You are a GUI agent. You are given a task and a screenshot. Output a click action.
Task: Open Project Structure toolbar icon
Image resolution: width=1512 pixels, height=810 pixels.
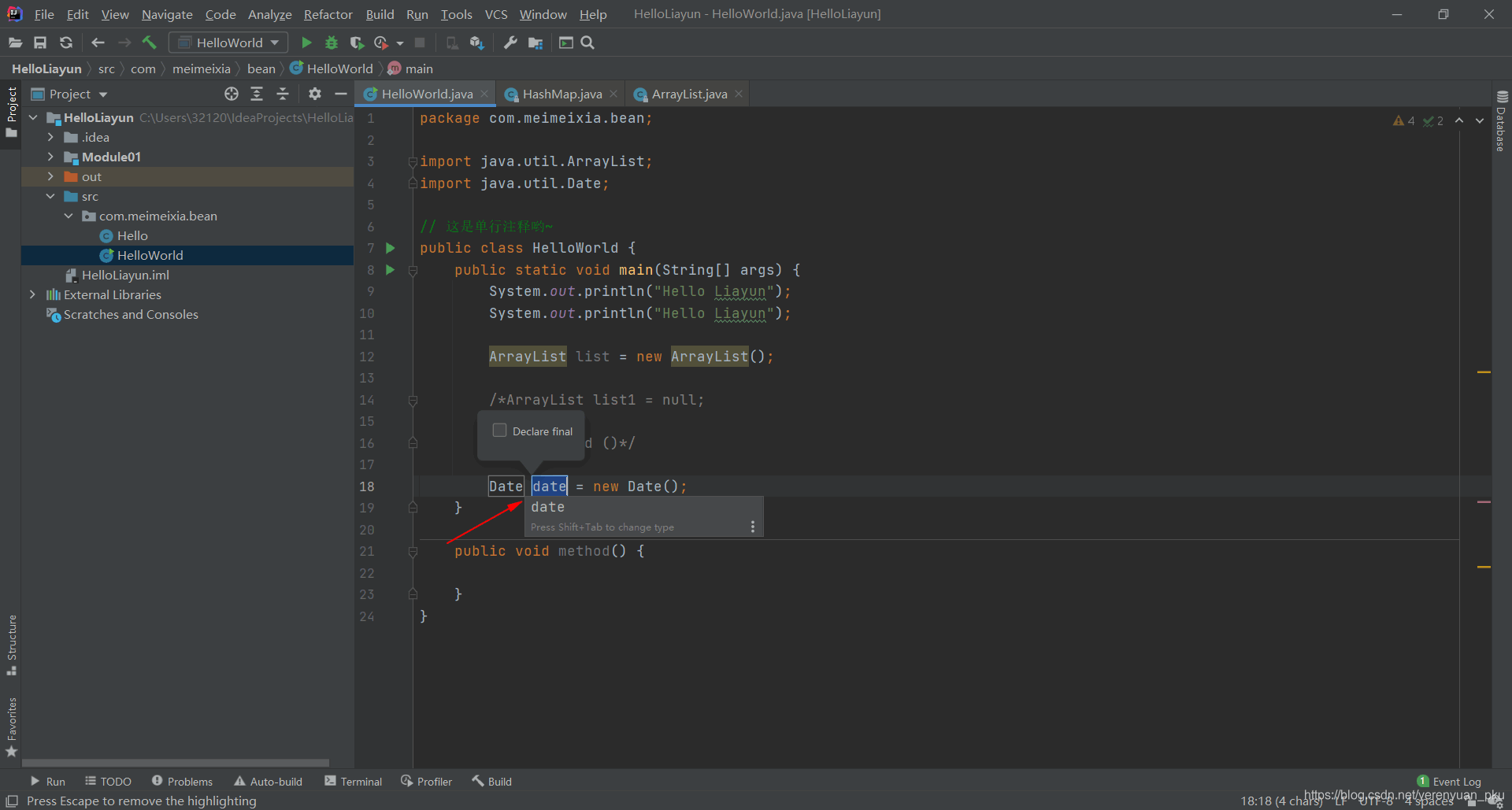(535, 43)
